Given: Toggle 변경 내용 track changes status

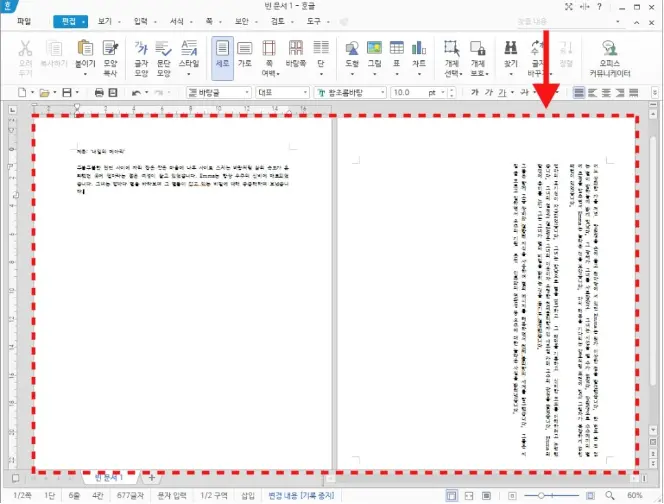Looking at the screenshot, I should click(x=301, y=496).
